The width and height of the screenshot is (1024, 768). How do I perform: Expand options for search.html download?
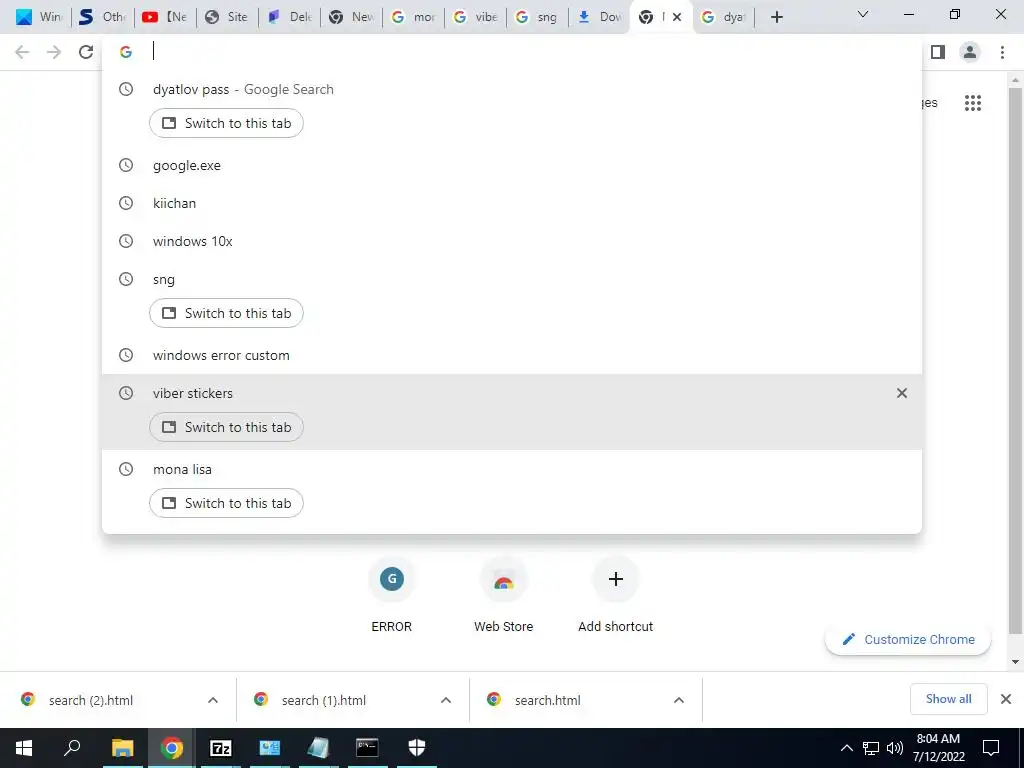point(679,700)
